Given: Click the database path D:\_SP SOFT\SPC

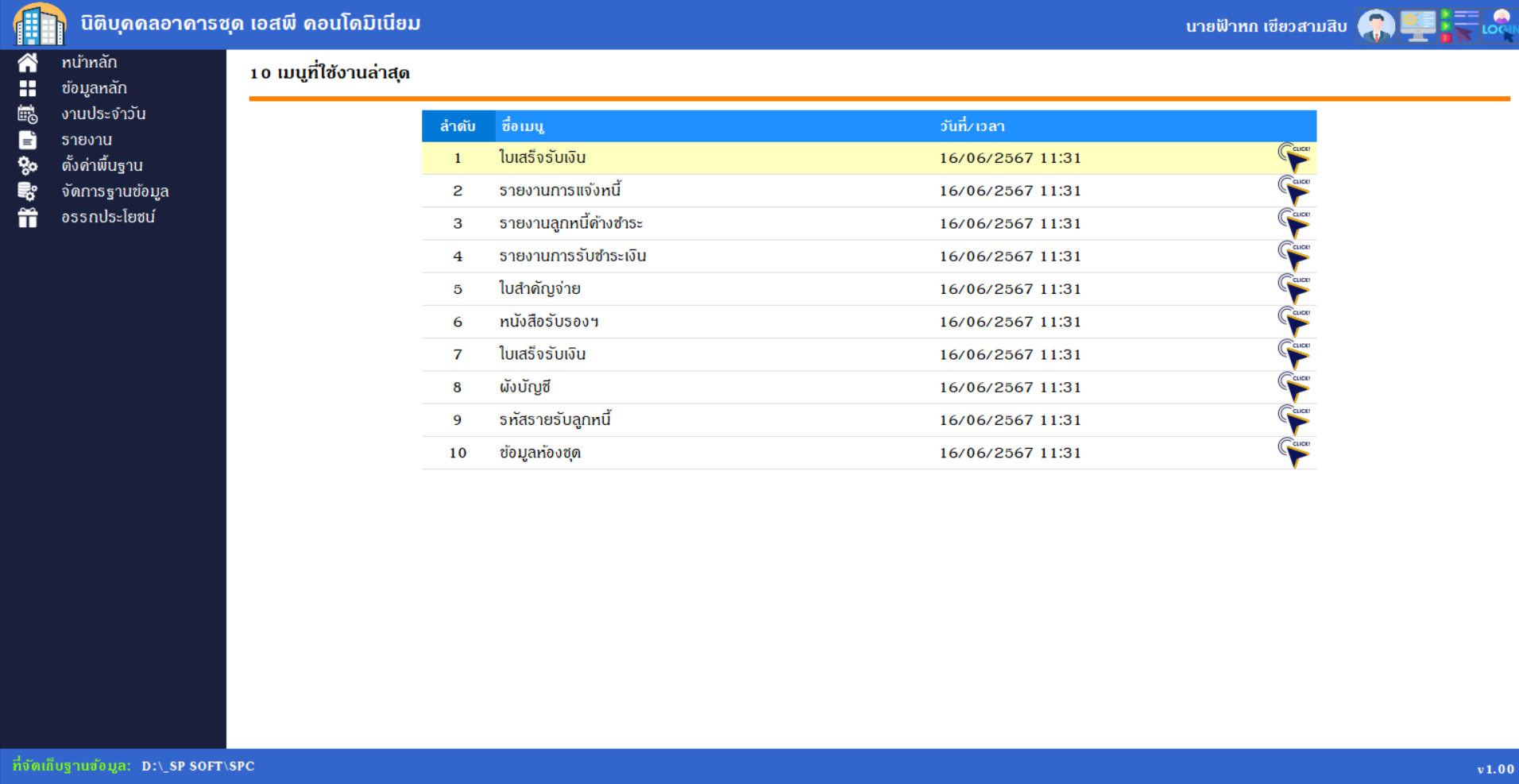Looking at the screenshot, I should [x=199, y=767].
